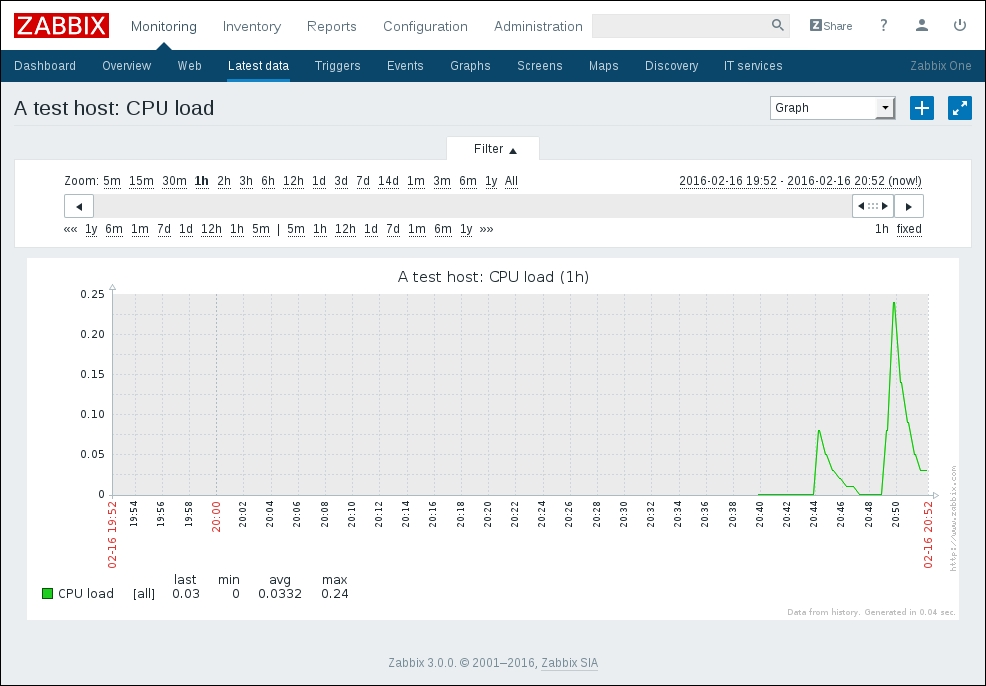Open the Configuration menu
This screenshot has height=686, width=986.
pos(425,26)
